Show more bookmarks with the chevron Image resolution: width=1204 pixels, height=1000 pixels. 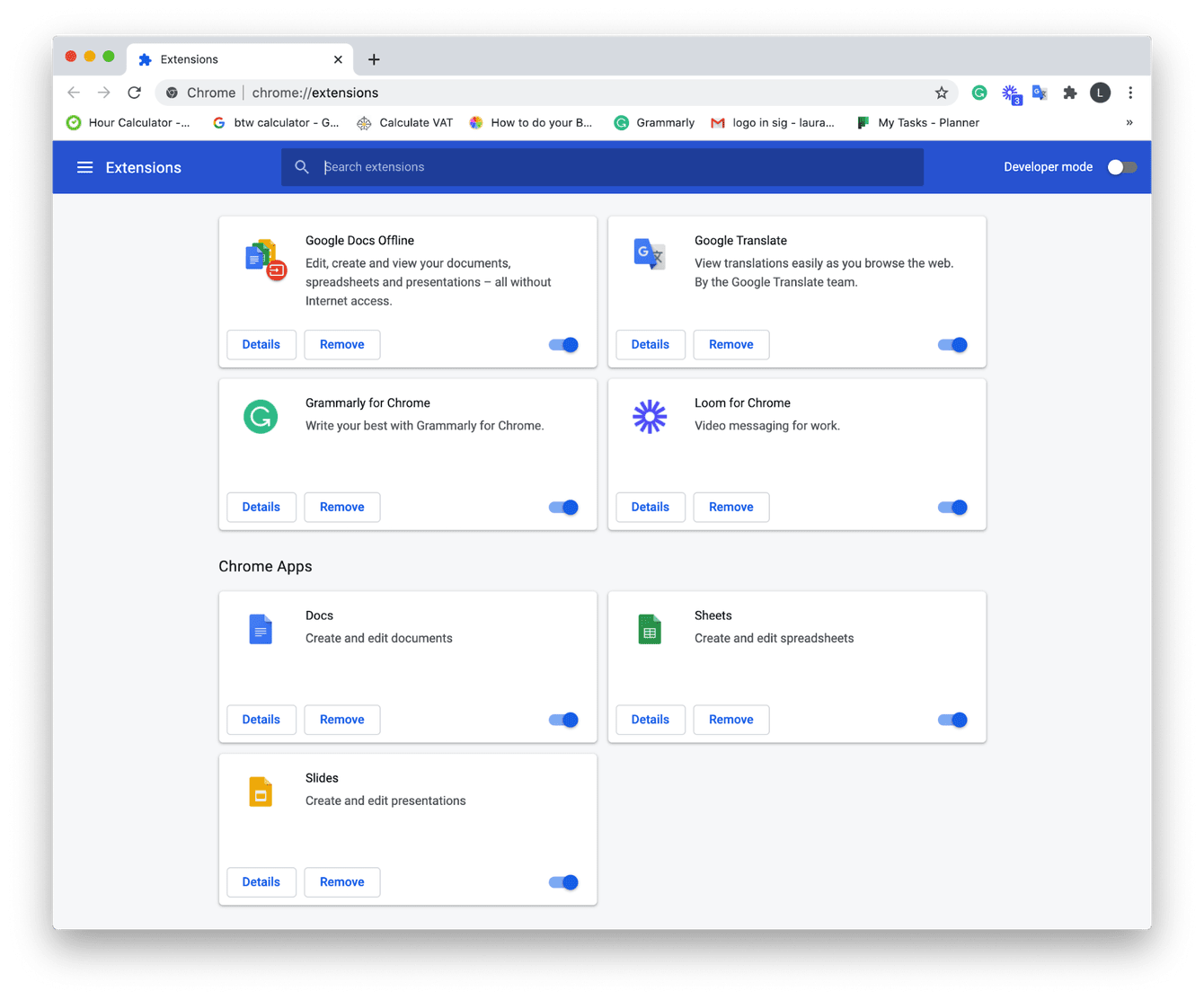1129,123
